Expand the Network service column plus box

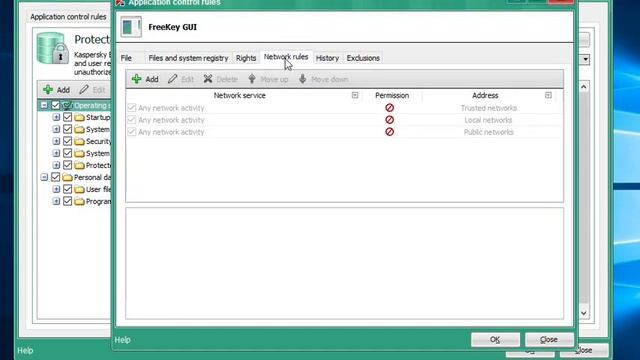[355, 95]
